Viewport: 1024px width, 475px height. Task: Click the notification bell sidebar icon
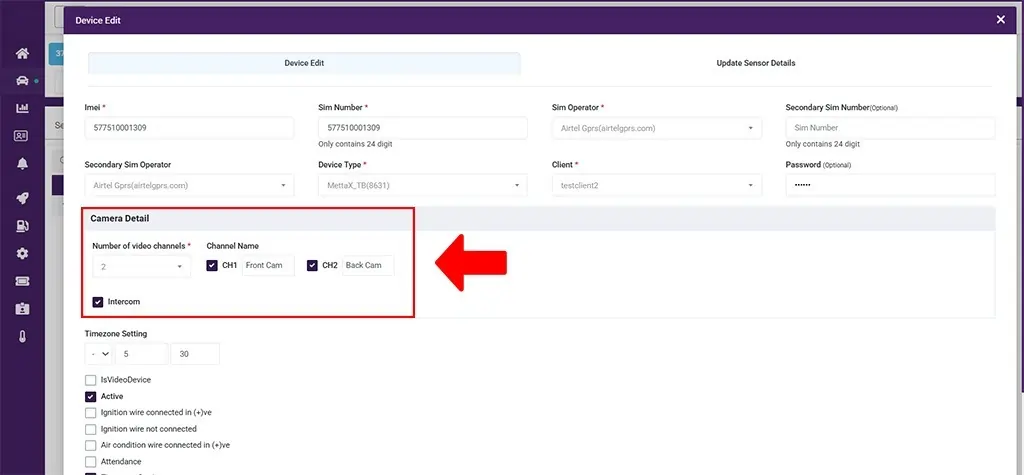pos(22,163)
